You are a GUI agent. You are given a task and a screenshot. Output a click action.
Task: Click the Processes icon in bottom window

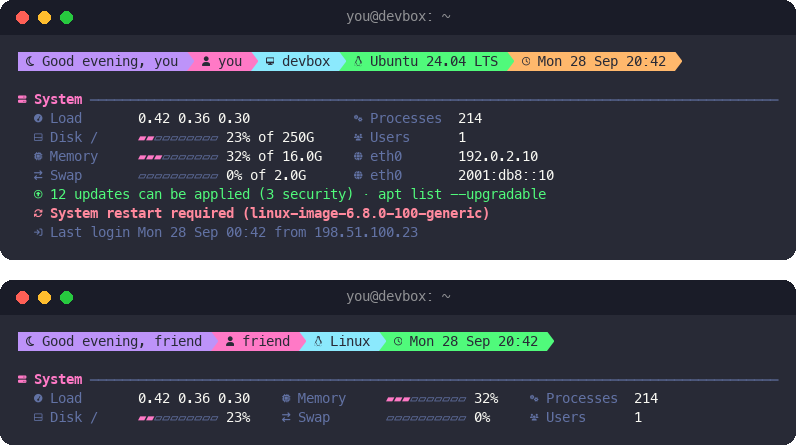534,398
